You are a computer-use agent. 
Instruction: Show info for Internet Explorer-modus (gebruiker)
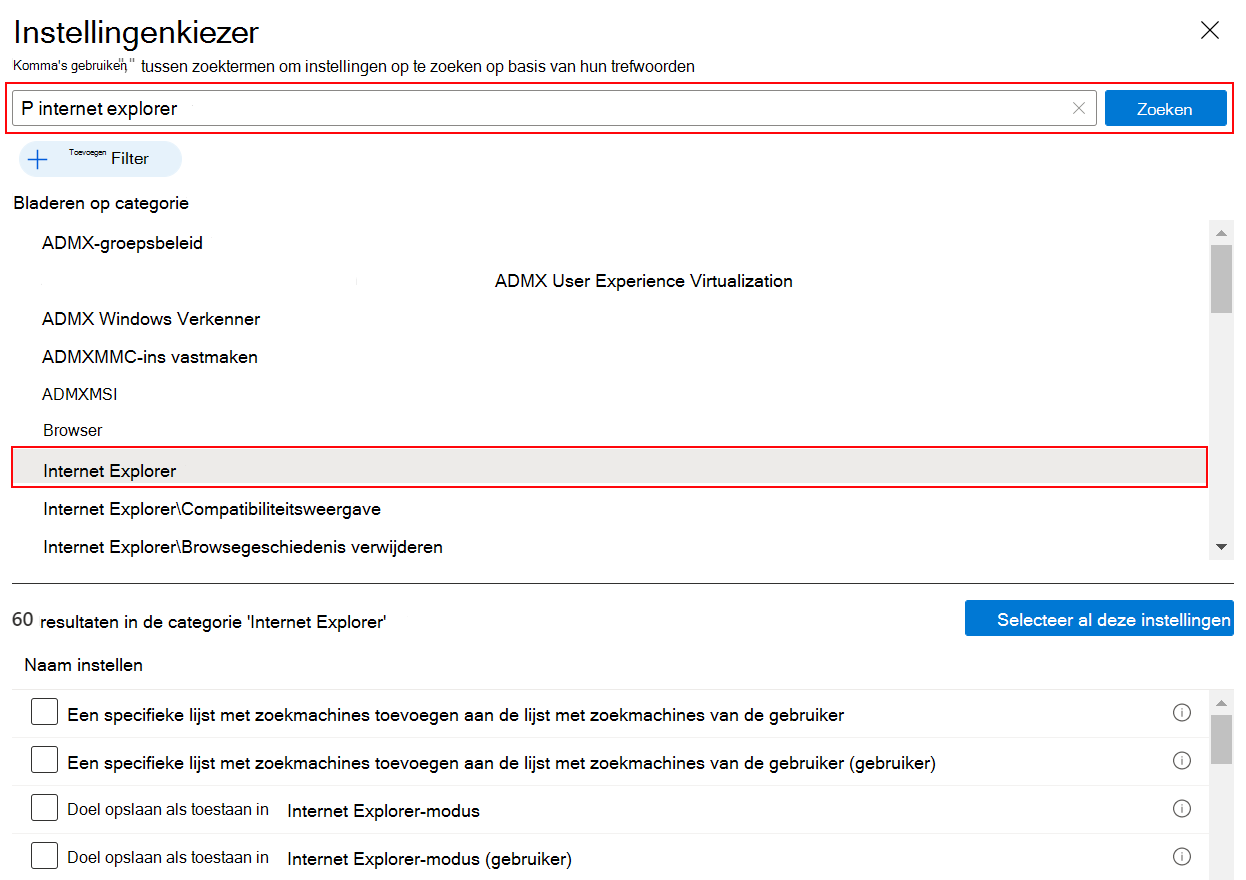click(1182, 857)
